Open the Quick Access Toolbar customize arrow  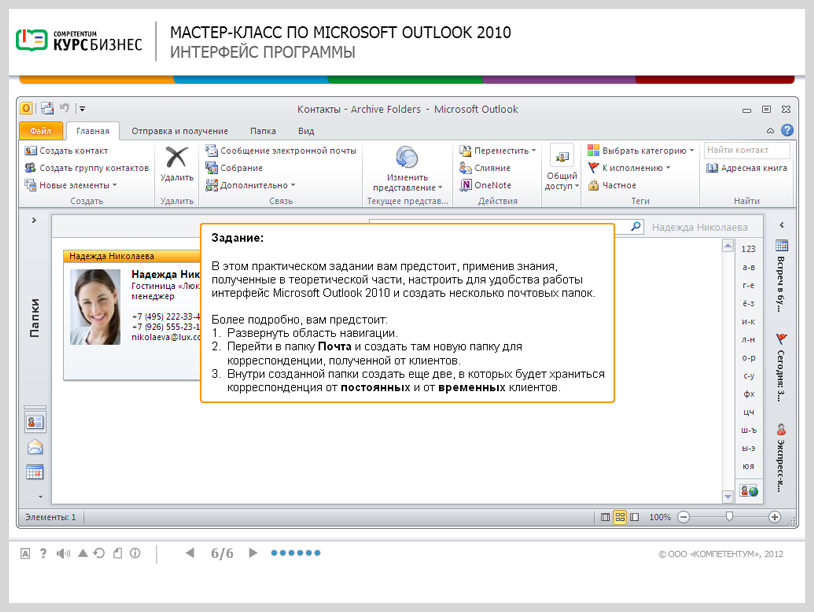[x=82, y=109]
